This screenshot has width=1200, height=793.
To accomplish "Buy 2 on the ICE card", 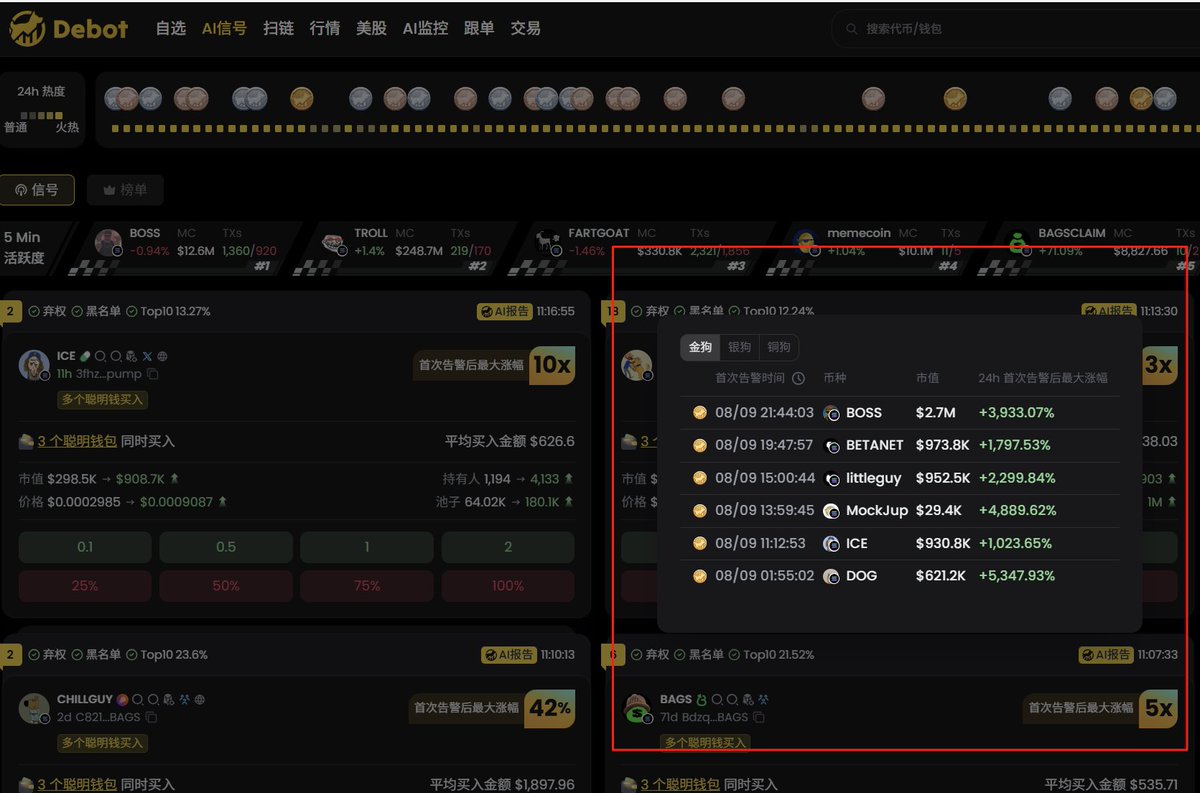I will click(x=508, y=547).
